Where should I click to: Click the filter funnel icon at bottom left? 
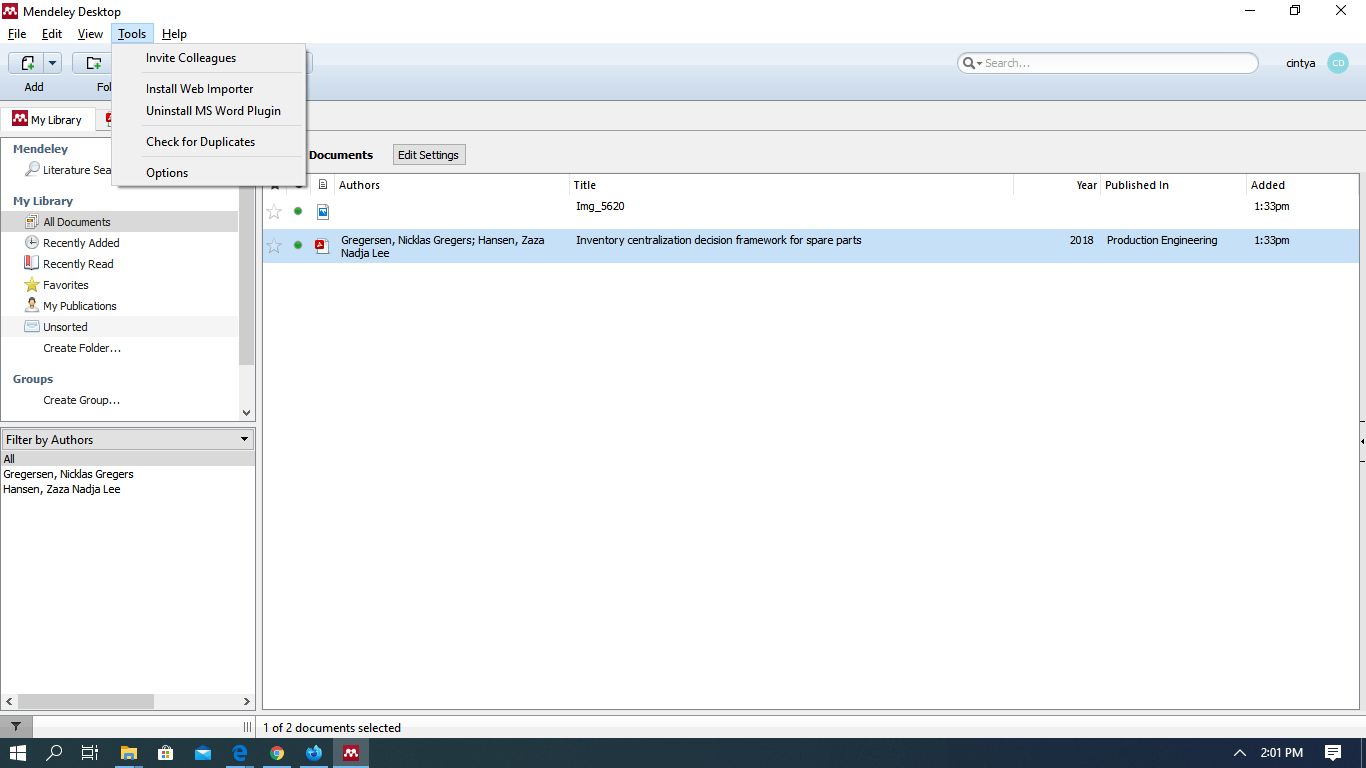[16, 727]
